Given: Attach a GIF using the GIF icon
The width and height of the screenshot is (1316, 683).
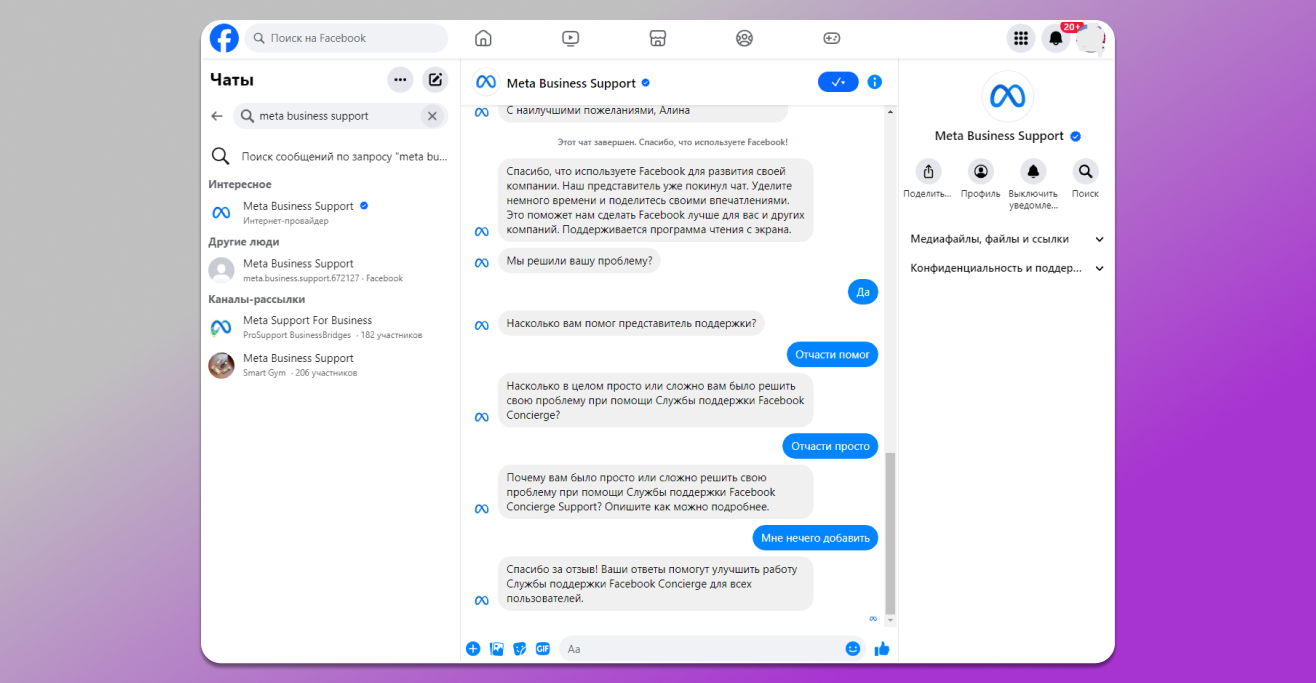Looking at the screenshot, I should 543,648.
